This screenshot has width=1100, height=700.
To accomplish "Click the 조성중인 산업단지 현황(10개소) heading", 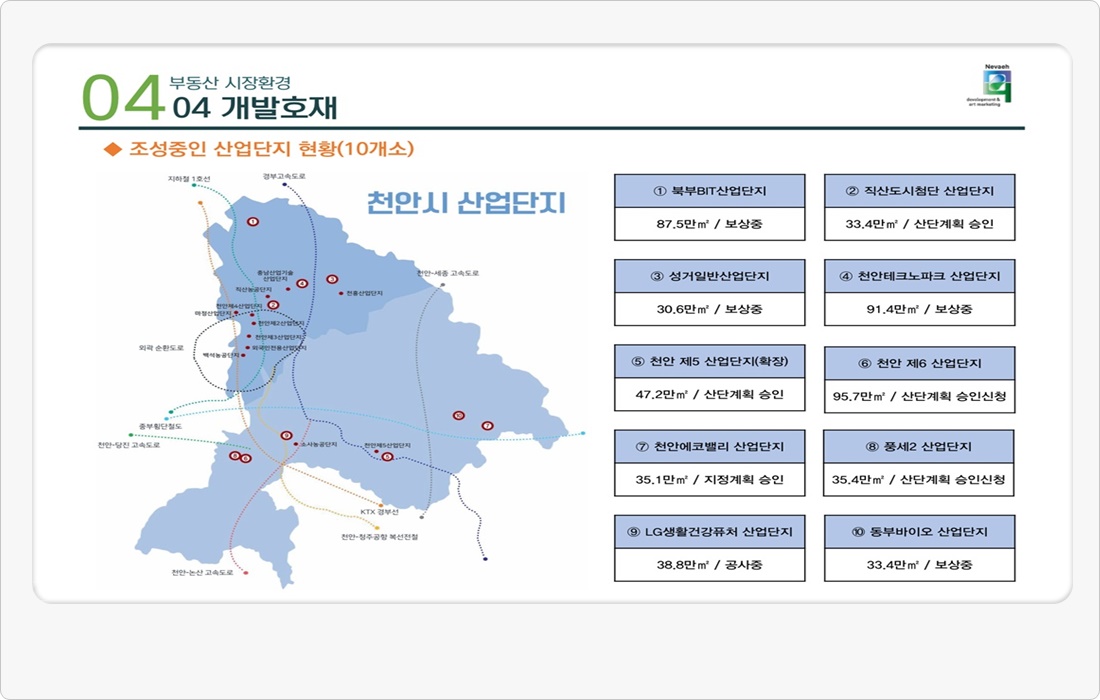I will [271, 149].
